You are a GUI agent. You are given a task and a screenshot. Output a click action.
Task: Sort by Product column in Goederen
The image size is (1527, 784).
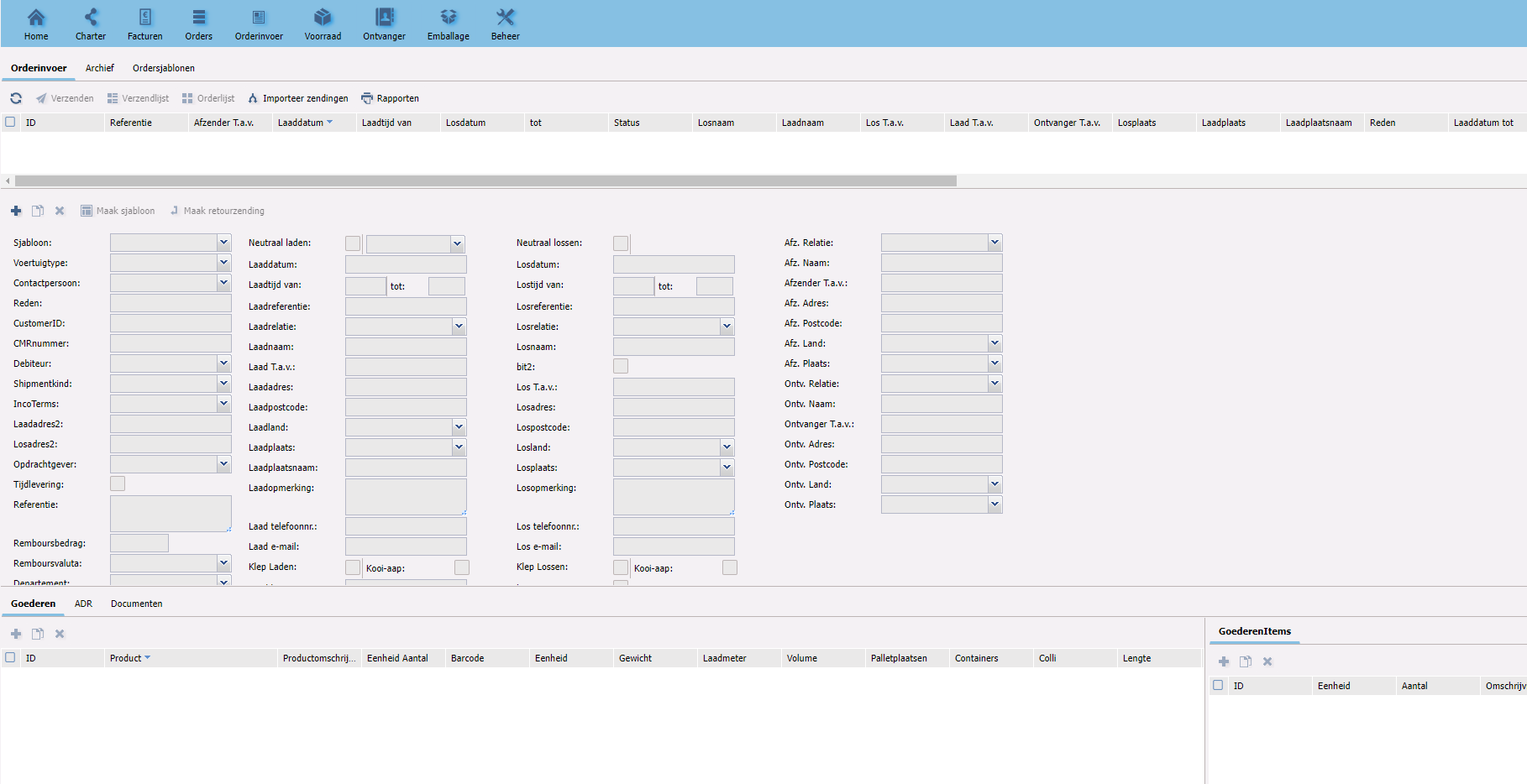pos(191,658)
